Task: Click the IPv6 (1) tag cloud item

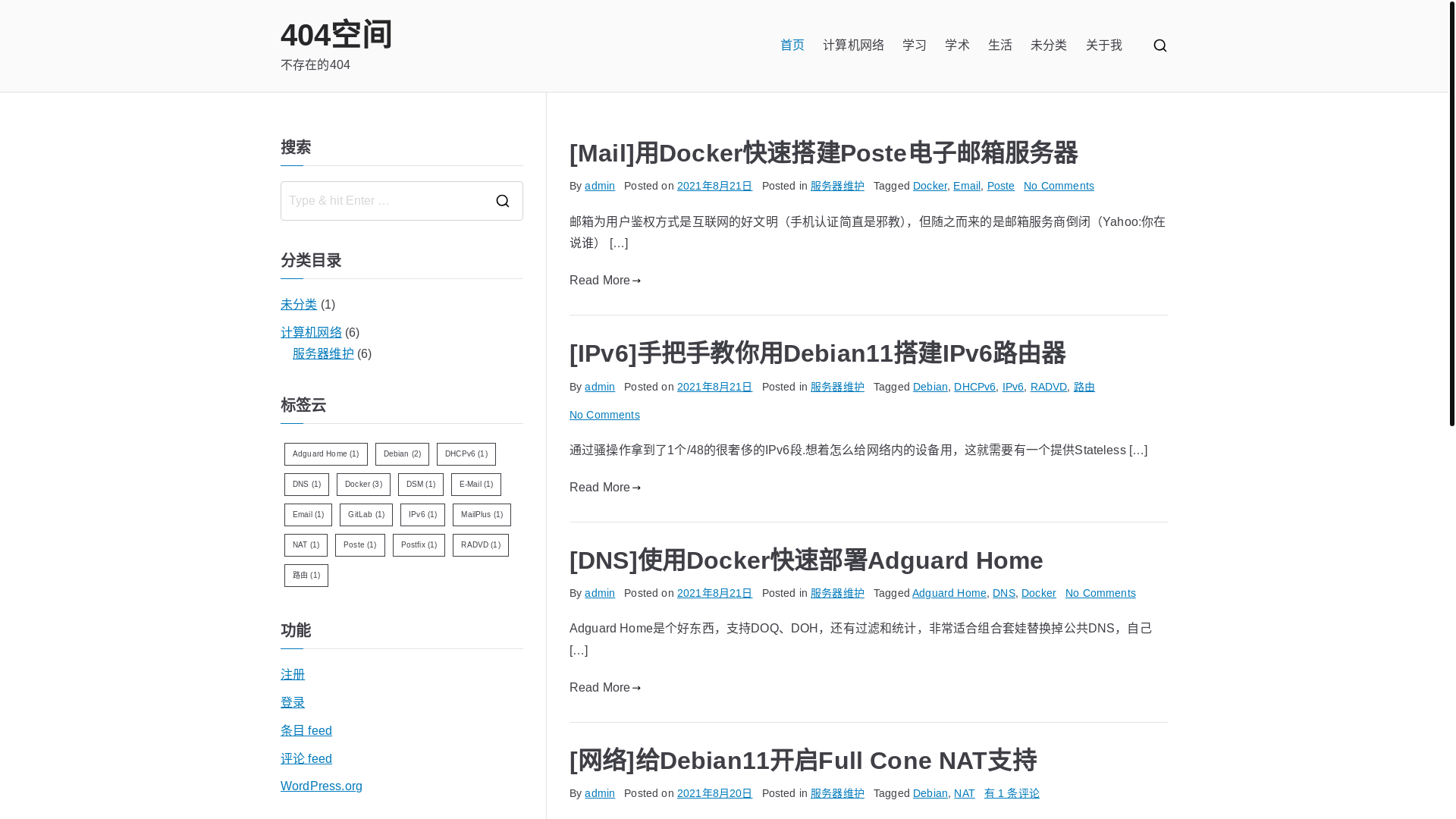Action: pyautogui.click(x=422, y=515)
